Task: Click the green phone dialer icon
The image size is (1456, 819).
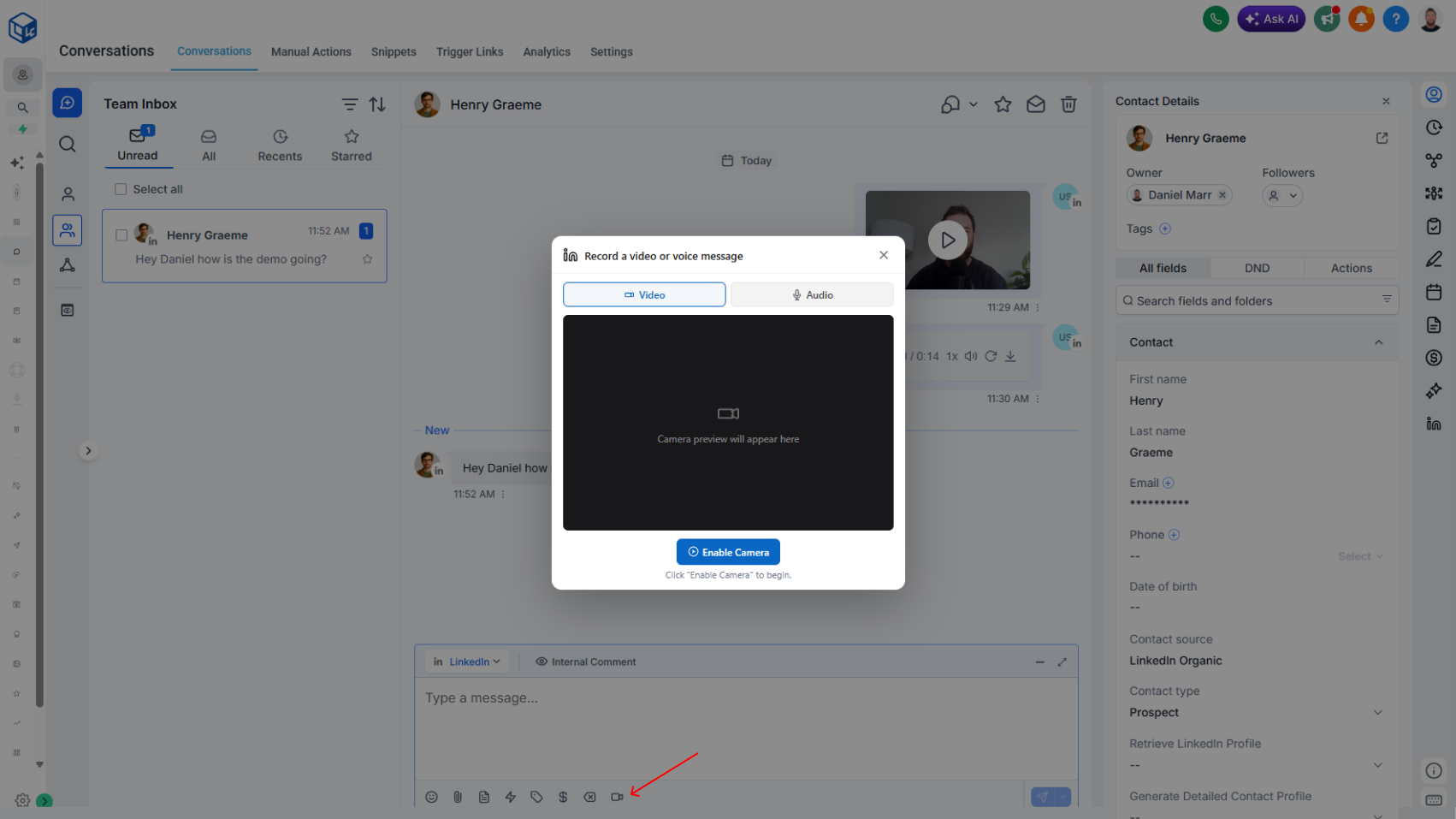Action: (1215, 19)
